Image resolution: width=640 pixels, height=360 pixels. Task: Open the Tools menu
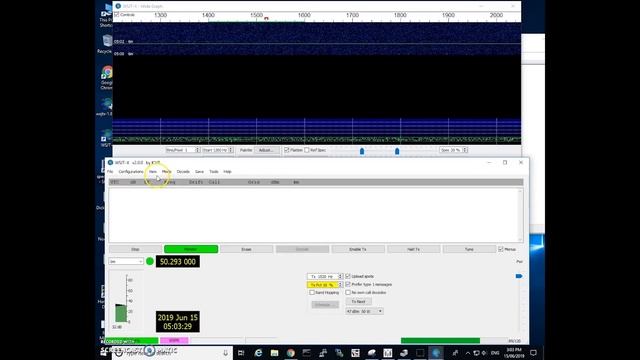(214, 172)
